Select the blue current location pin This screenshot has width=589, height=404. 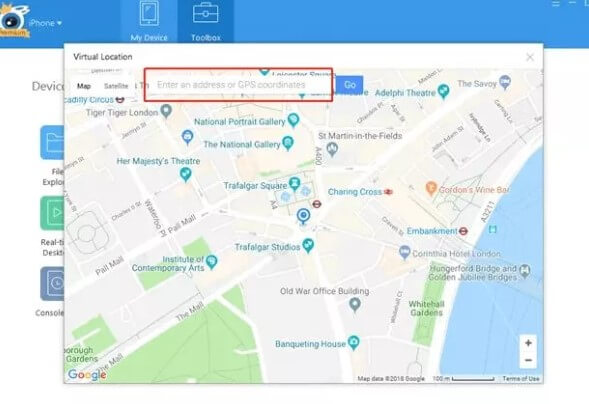click(304, 217)
